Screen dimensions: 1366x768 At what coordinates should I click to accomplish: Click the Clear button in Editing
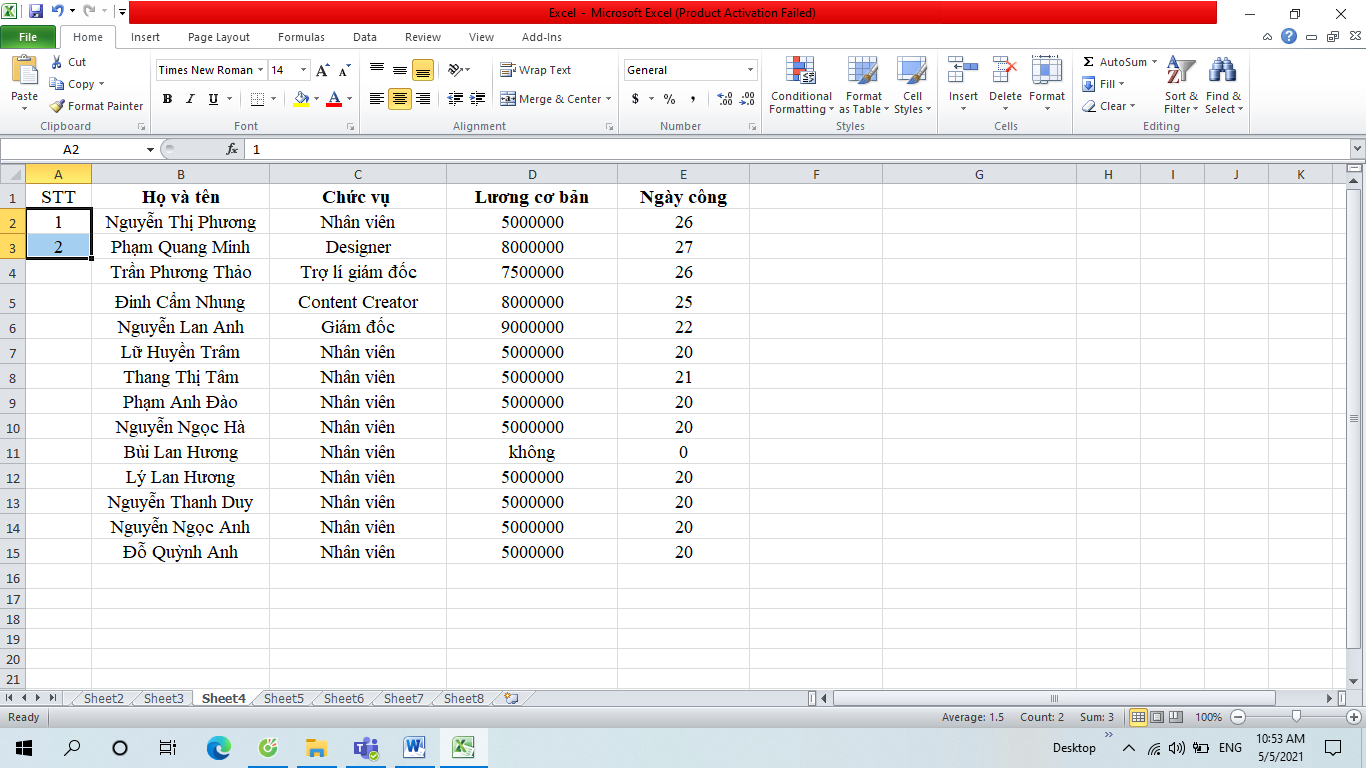[1109, 106]
